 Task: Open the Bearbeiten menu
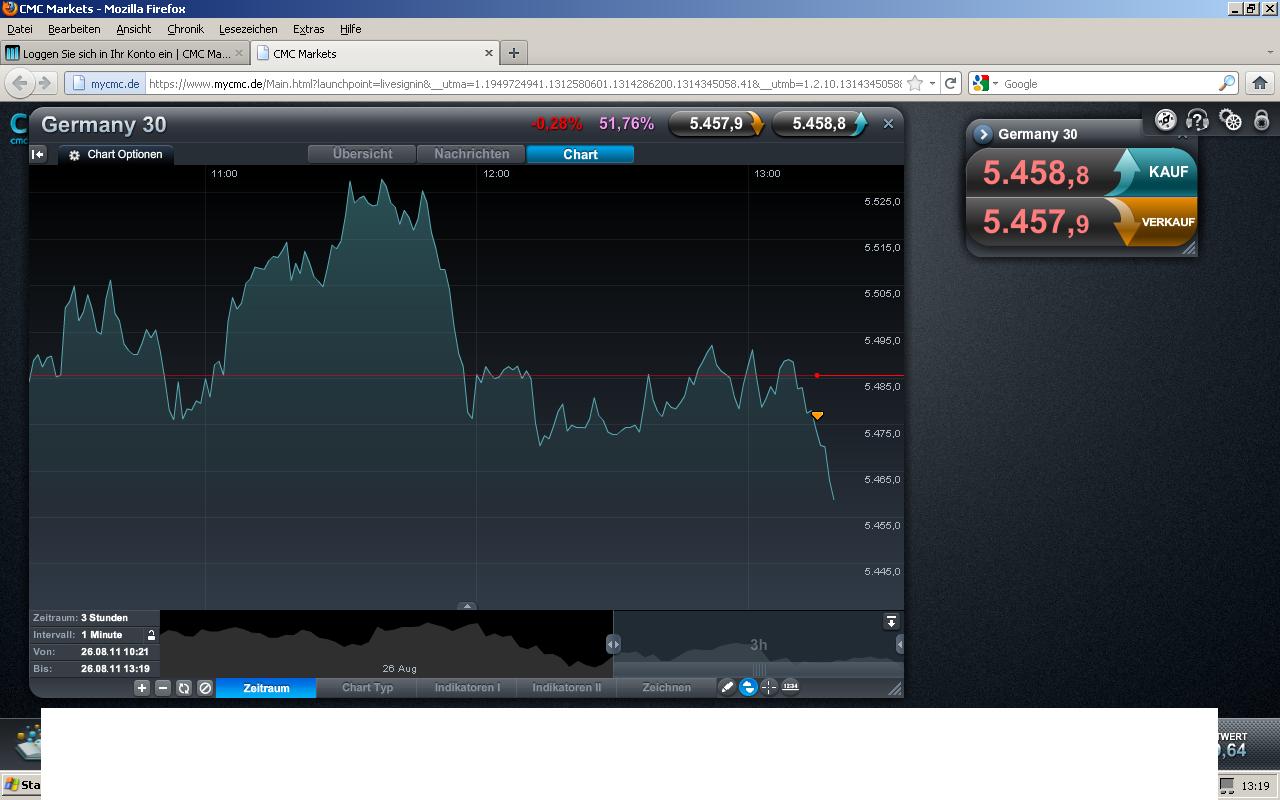74,29
